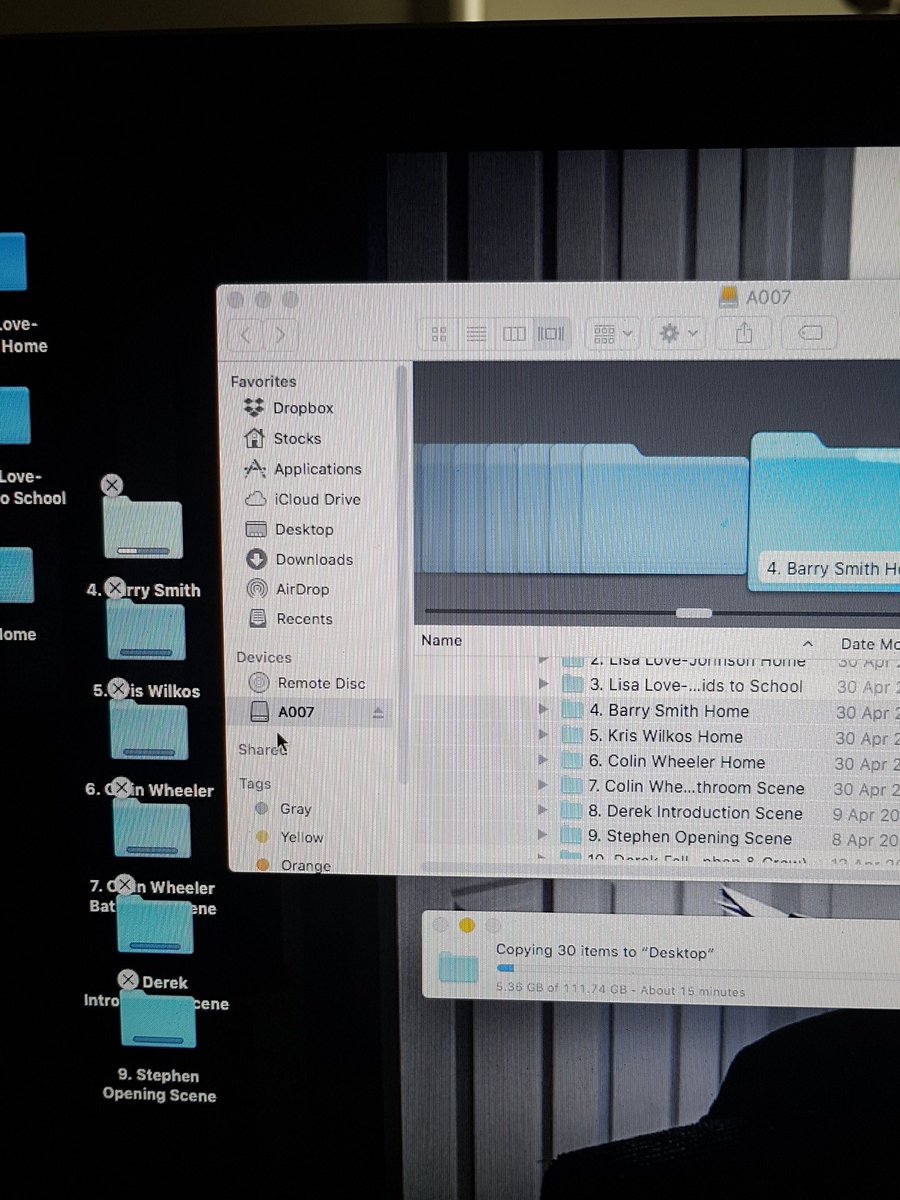Open the arrange-by dropdown
900x1200 pixels.
point(613,333)
